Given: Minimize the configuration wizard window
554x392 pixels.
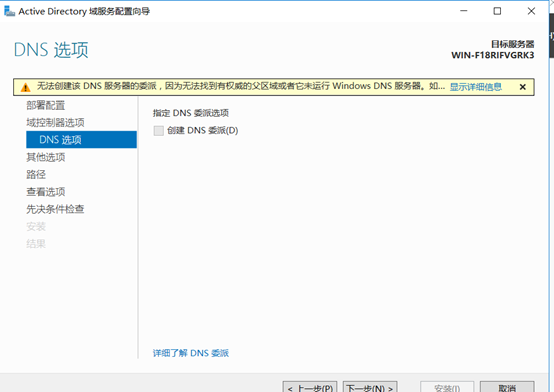Looking at the screenshot, I should click(x=464, y=11).
